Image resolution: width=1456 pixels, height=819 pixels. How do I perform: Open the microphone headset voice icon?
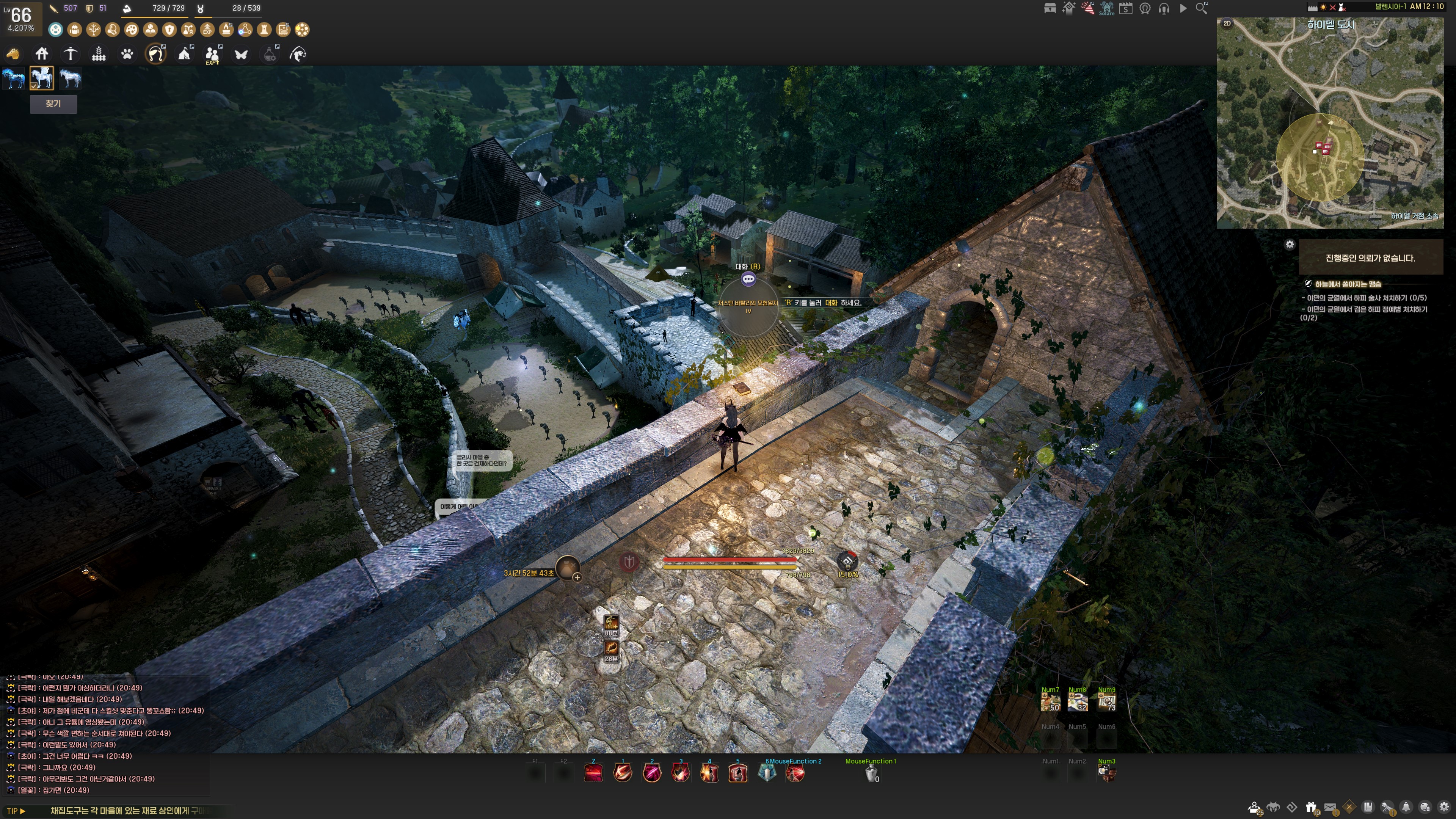[1164, 8]
